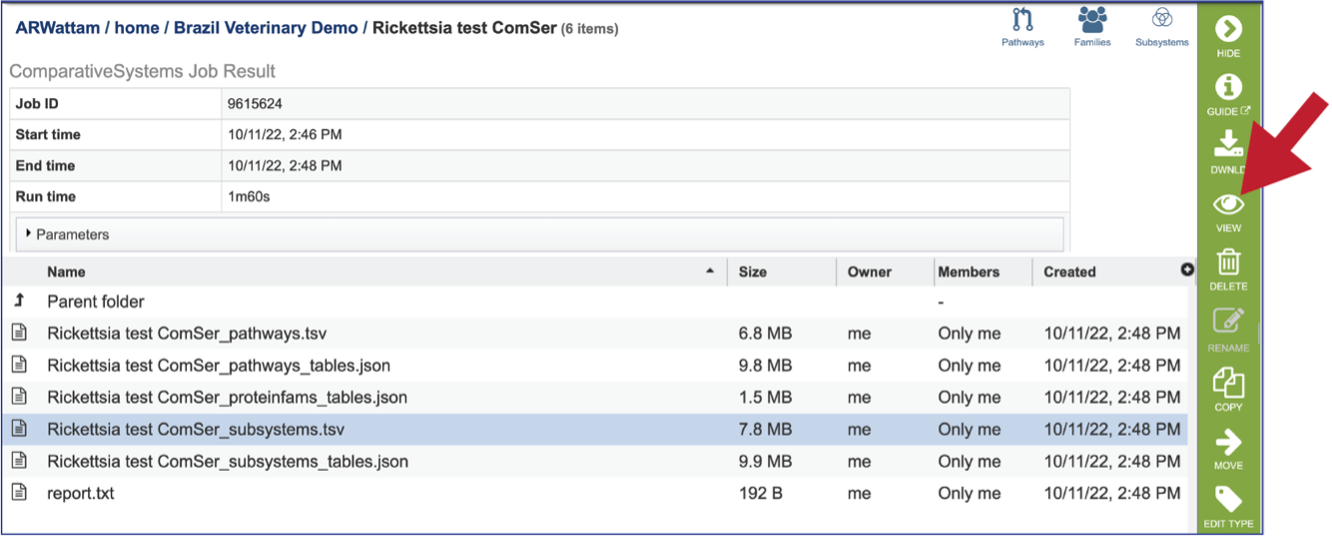Hide the green action sidebar
The image size is (1332, 540).
(x=1228, y=37)
